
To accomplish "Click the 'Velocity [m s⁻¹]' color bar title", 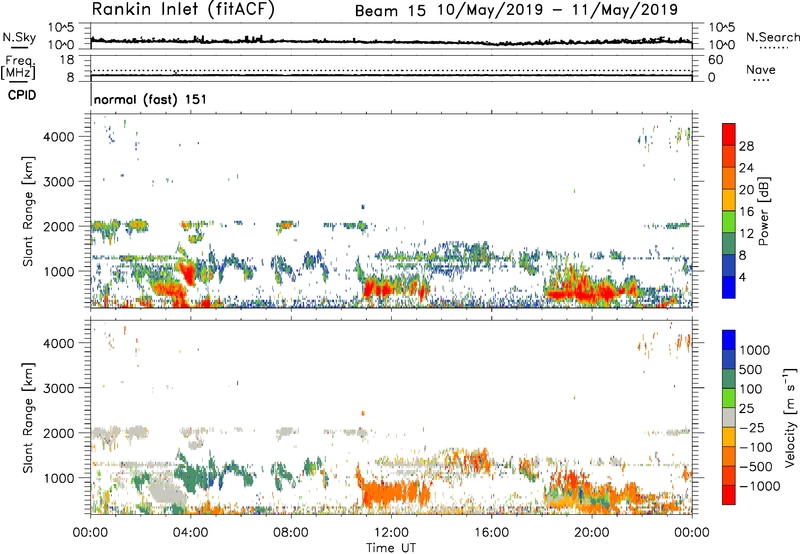I will [x=791, y=417].
